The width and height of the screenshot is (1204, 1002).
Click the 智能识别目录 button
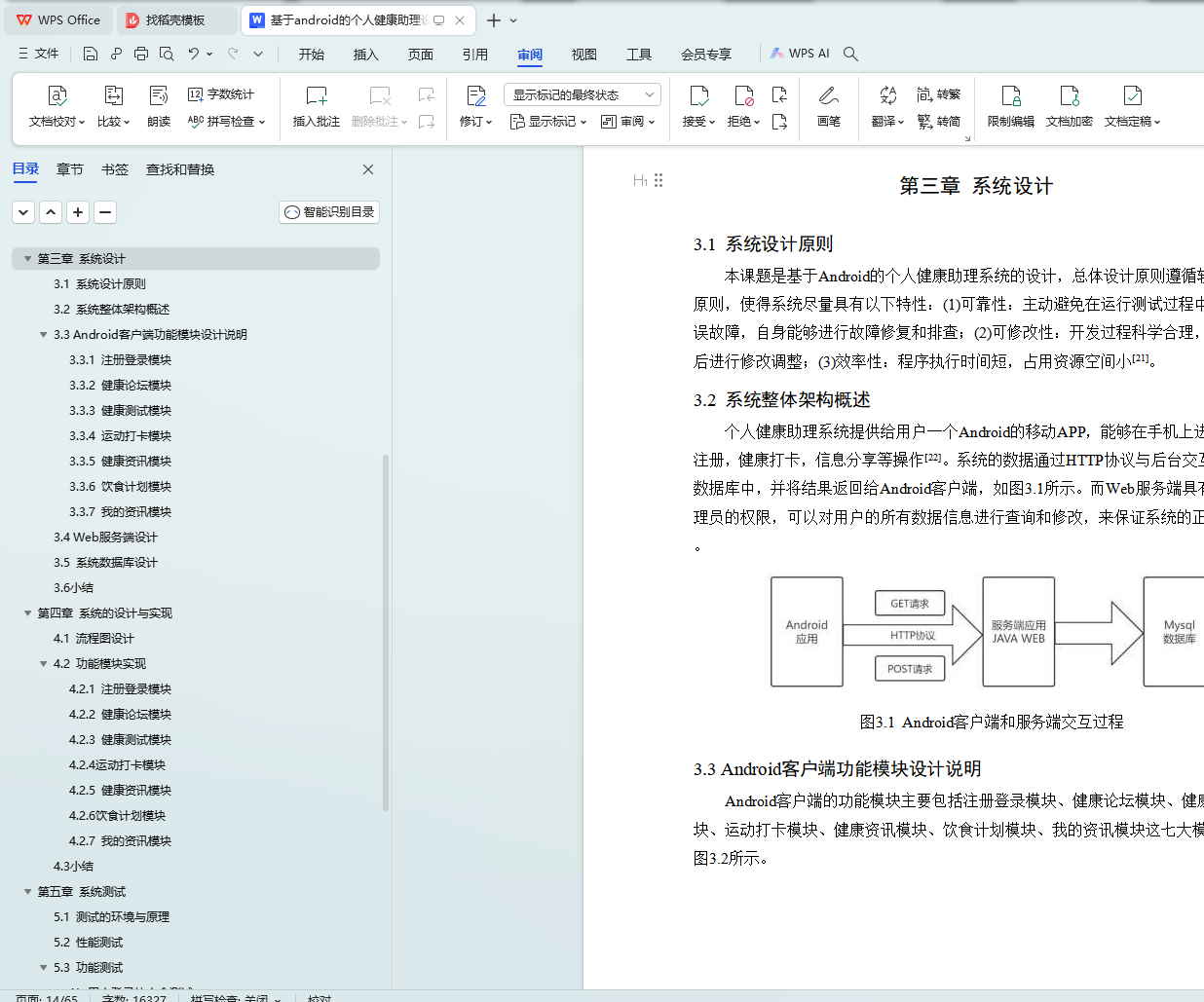tap(329, 212)
